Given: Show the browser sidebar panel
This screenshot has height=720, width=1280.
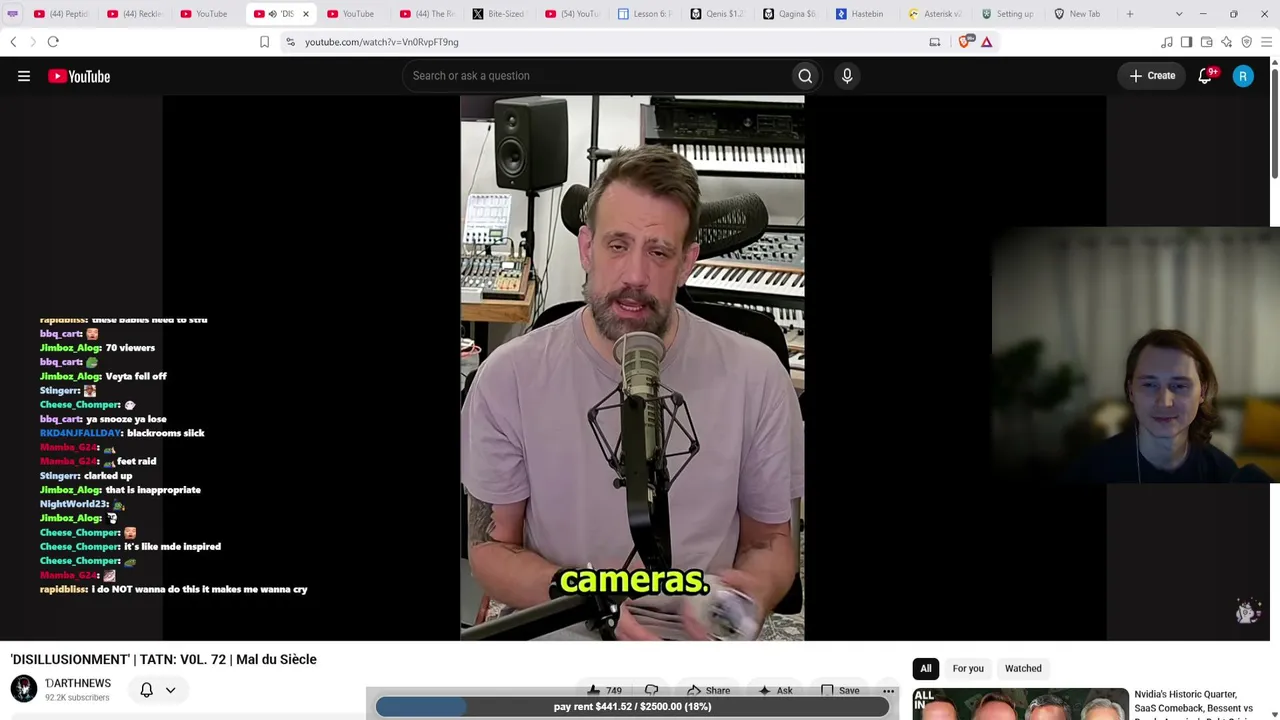Looking at the screenshot, I should (x=1187, y=42).
